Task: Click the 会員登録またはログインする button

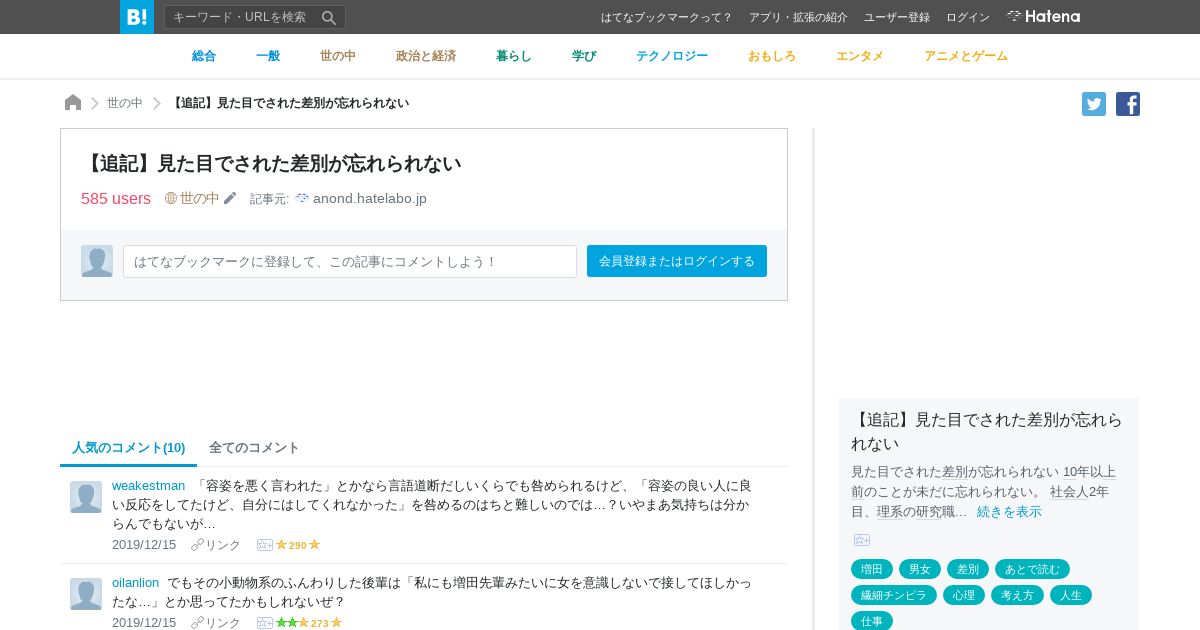Action: [677, 261]
